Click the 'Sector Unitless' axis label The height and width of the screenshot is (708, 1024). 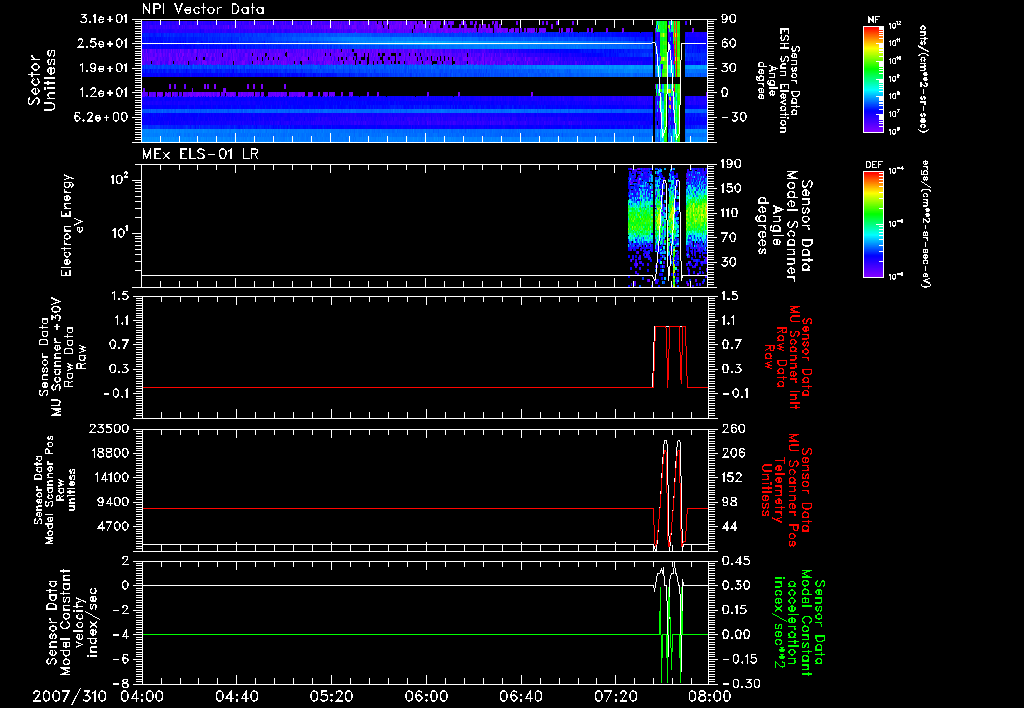coord(41,80)
